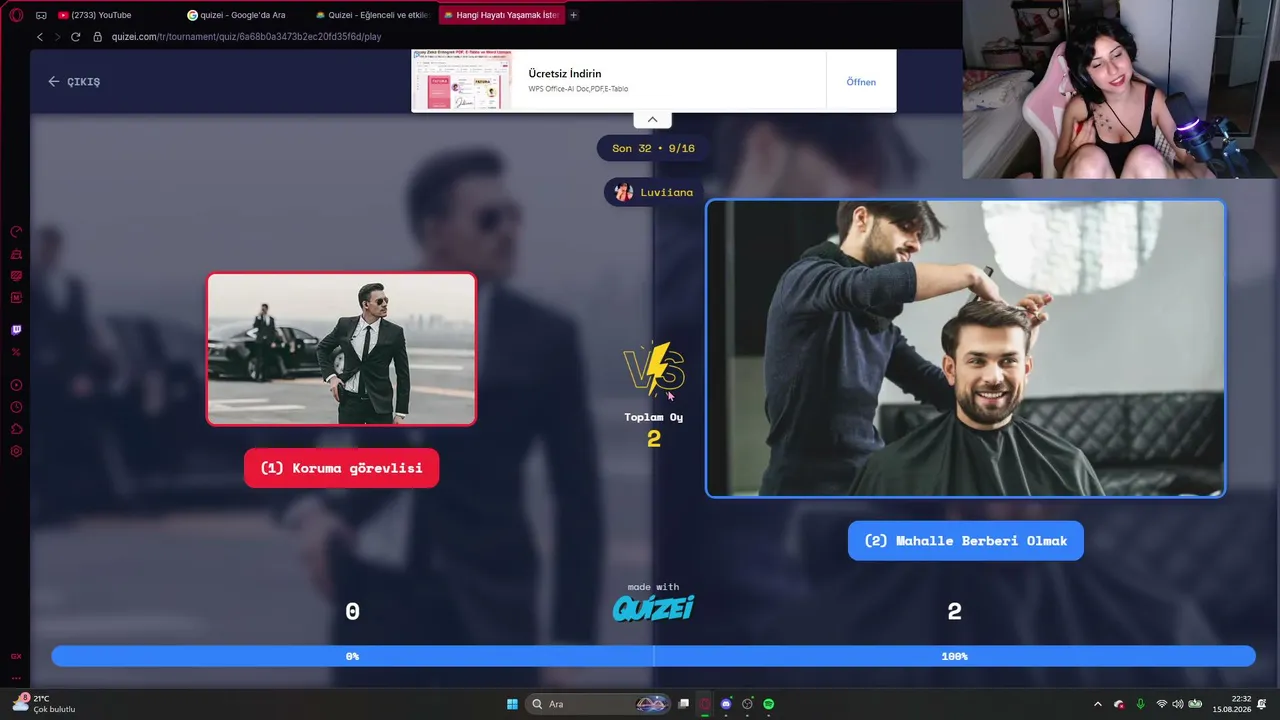The width and height of the screenshot is (1280, 720).
Task: Click the Quizei logo
Action: point(653,608)
